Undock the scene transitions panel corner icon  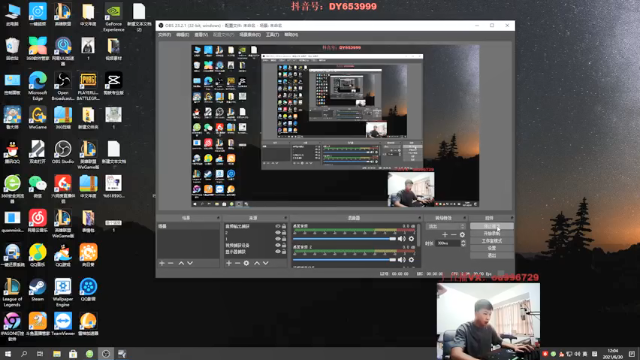click(464, 218)
